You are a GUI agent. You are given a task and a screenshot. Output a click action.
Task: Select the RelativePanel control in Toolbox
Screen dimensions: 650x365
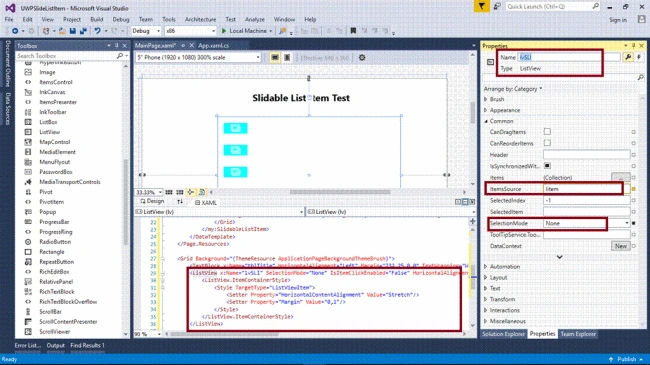pos(56,282)
